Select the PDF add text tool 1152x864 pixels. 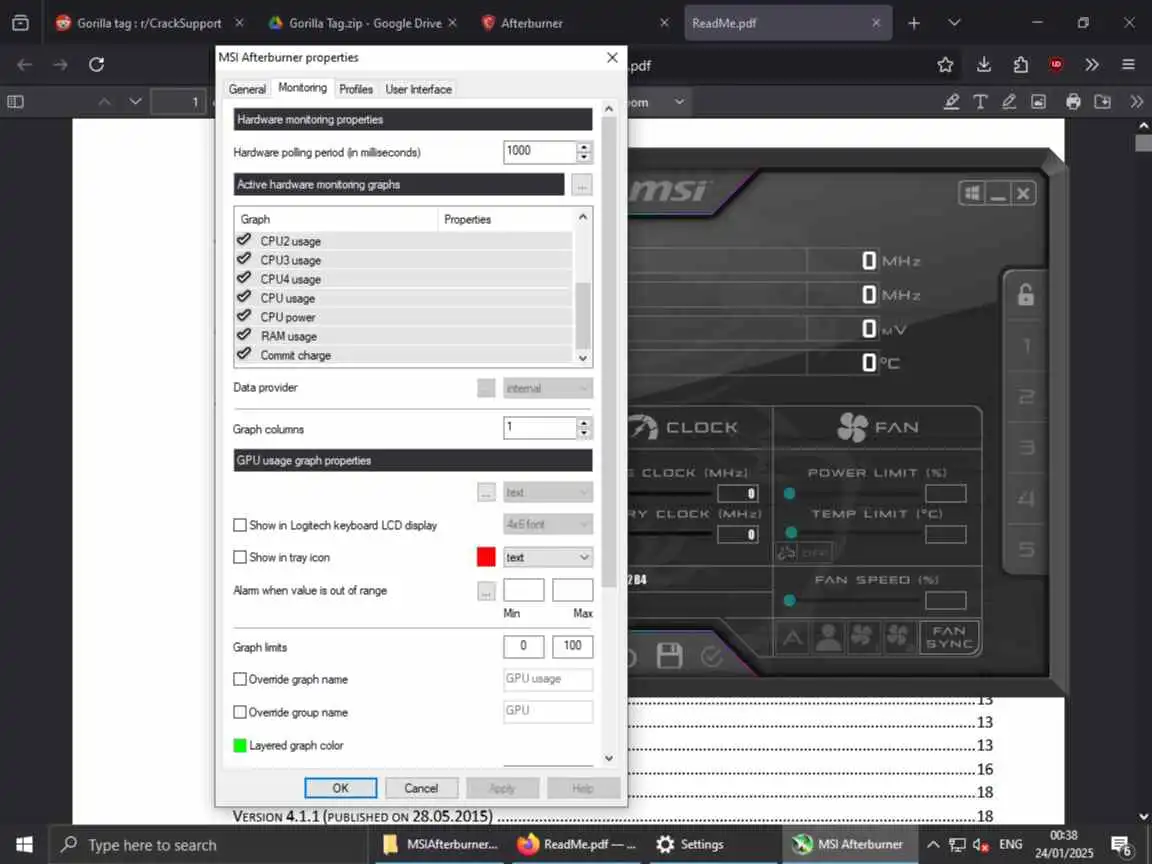point(980,101)
